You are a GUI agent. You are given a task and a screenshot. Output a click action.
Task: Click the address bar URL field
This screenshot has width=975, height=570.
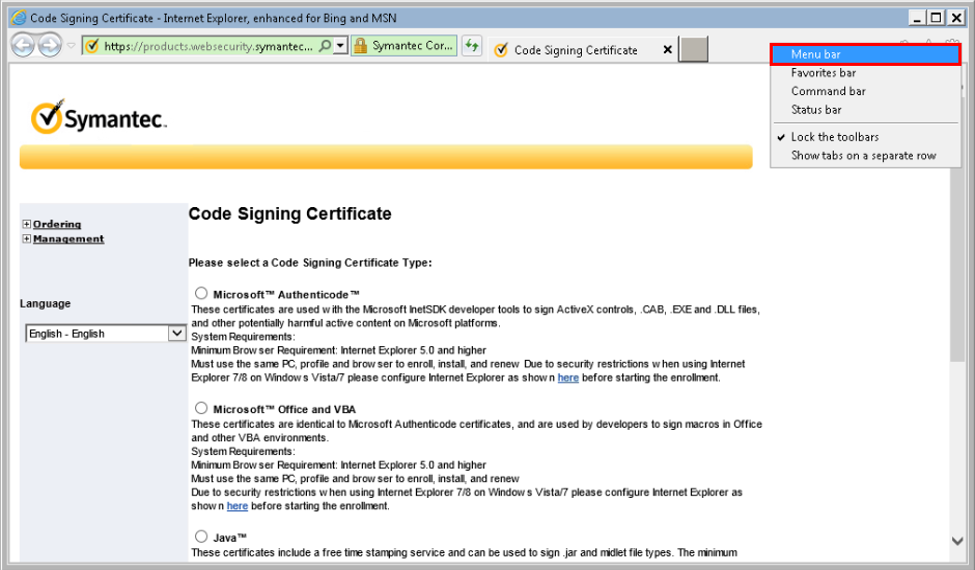point(208,46)
